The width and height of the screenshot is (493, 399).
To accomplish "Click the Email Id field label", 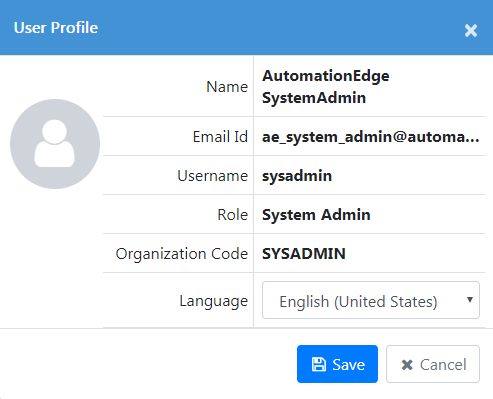I will 220,137.
